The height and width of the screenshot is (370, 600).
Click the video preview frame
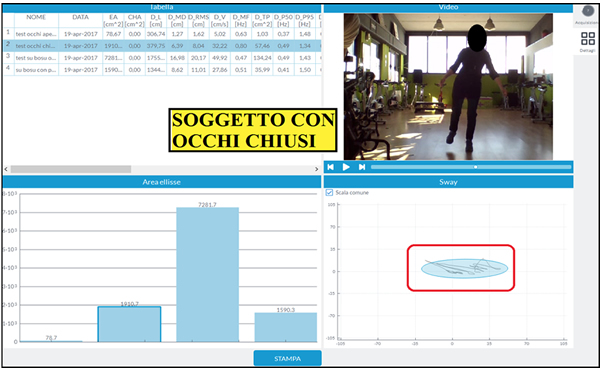point(448,87)
